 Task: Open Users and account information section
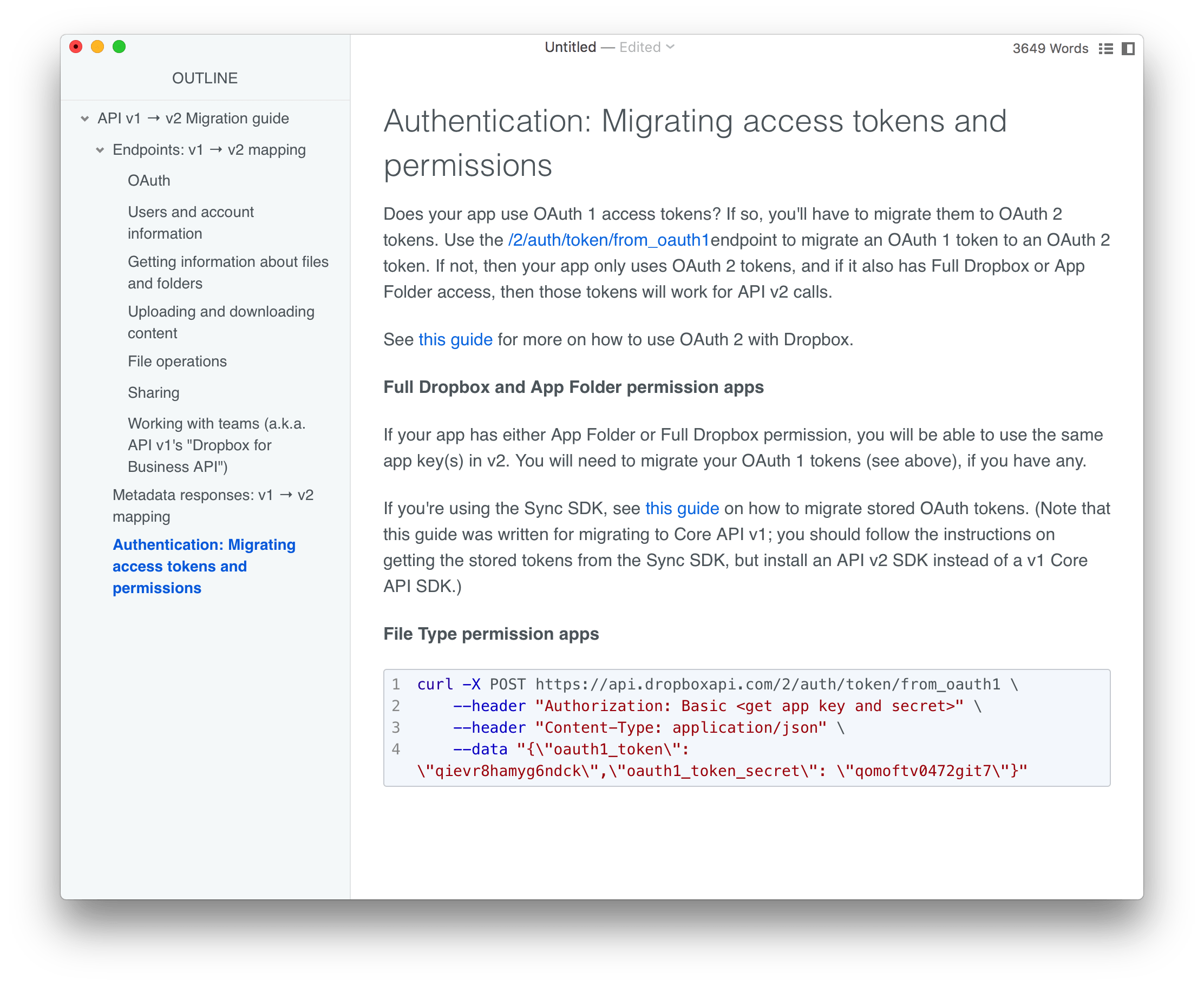(x=191, y=222)
